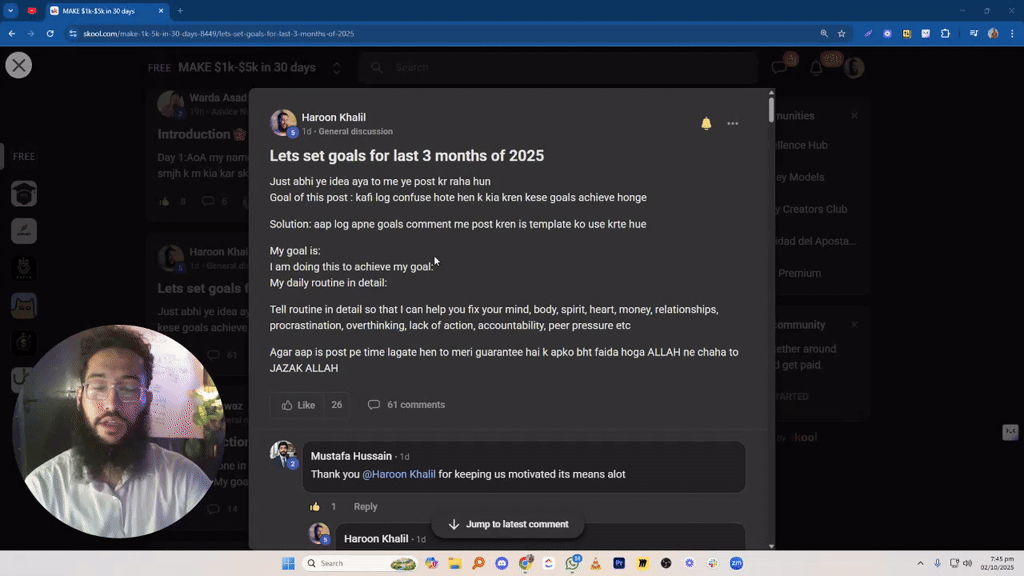Image resolution: width=1024 pixels, height=576 pixels.
Task: Click the volume speaker icon in the tray
Action: coord(968,563)
